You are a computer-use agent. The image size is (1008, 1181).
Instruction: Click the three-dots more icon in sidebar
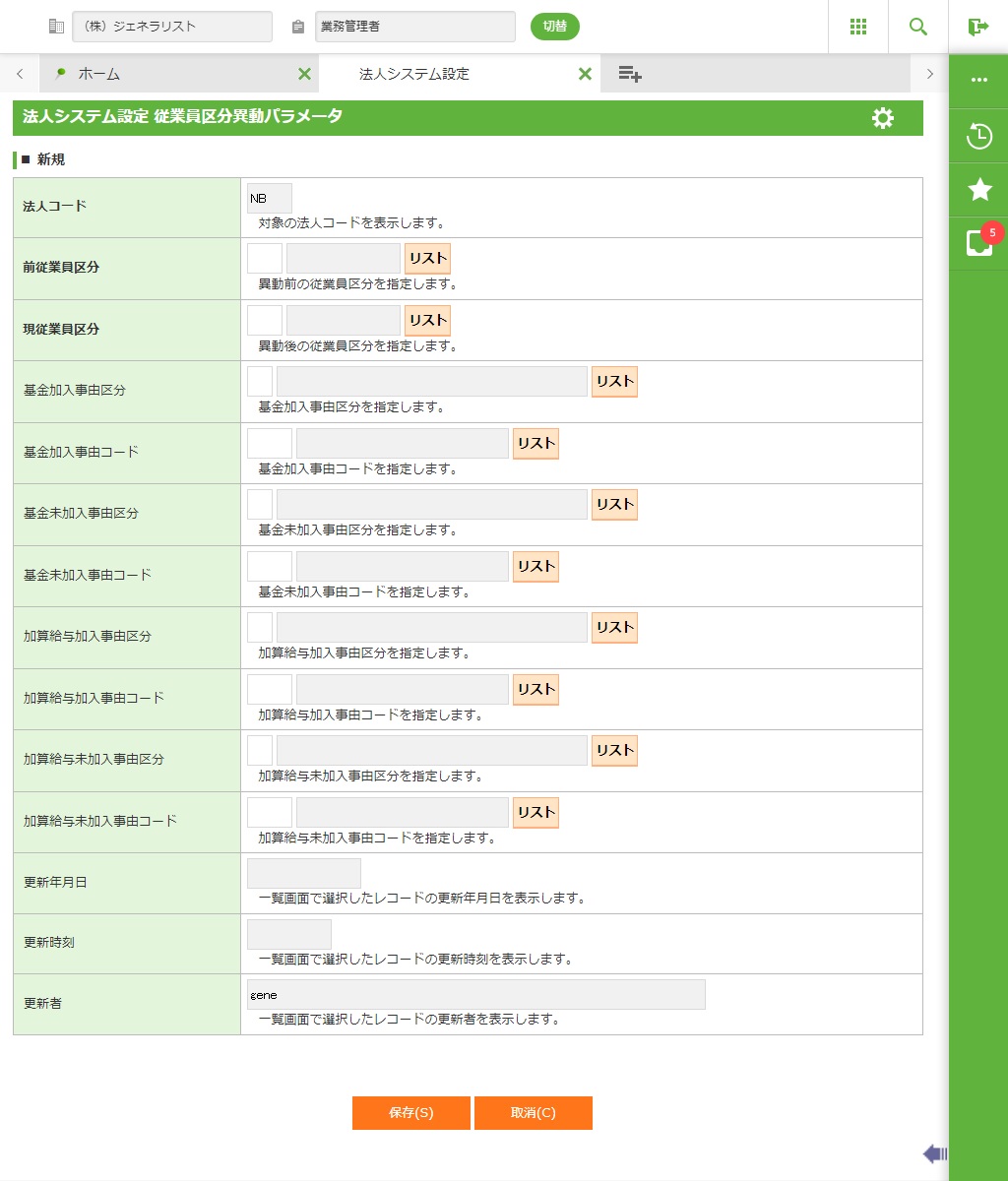pos(978,80)
